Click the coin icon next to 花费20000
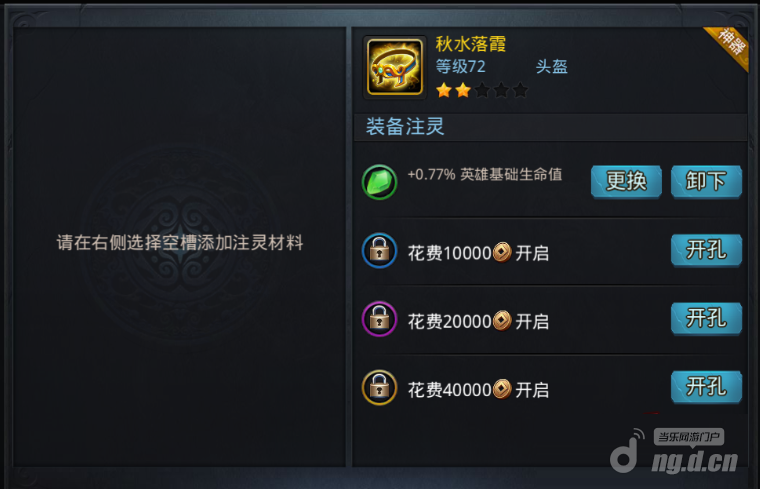This screenshot has width=760, height=489. (x=502, y=321)
